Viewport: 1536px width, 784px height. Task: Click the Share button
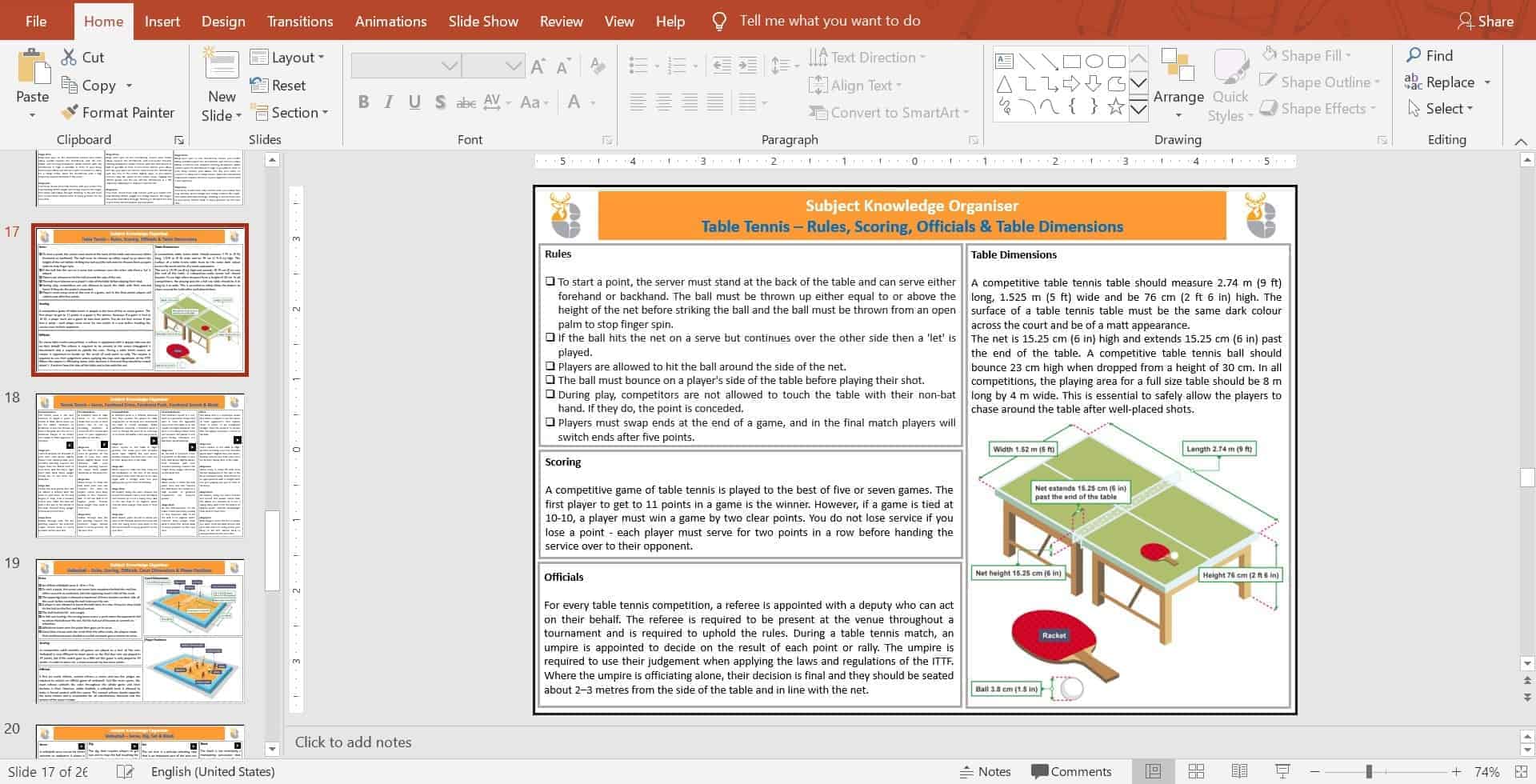pos(1485,21)
